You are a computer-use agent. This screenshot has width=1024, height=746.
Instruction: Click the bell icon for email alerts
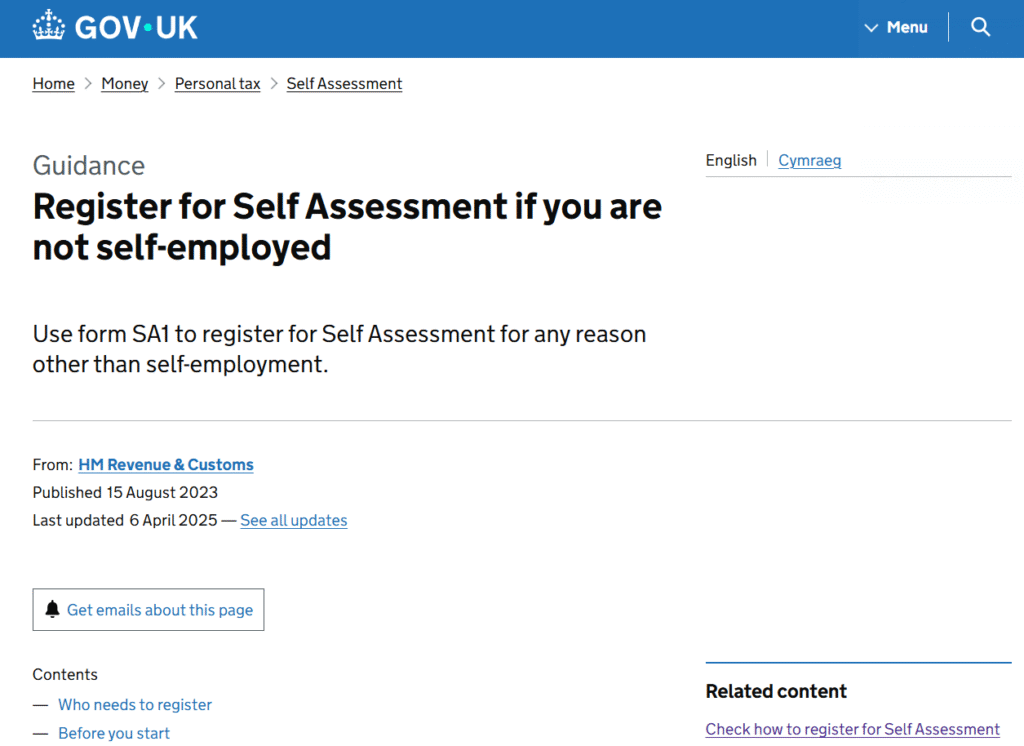coord(53,610)
